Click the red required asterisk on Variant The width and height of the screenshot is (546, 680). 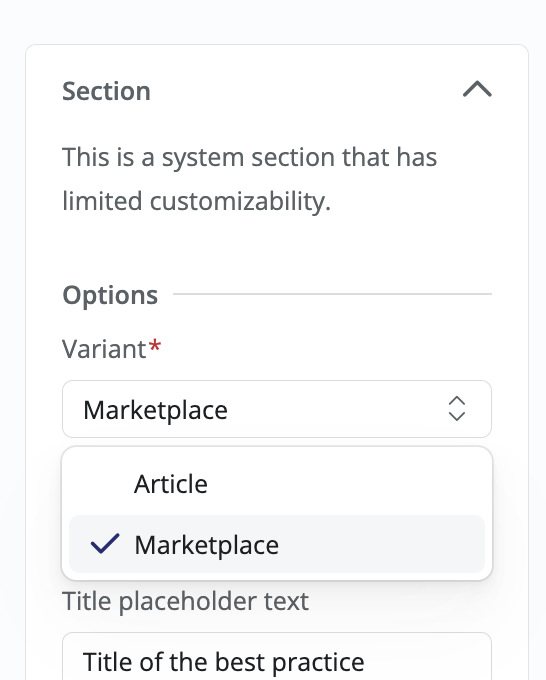[155, 346]
